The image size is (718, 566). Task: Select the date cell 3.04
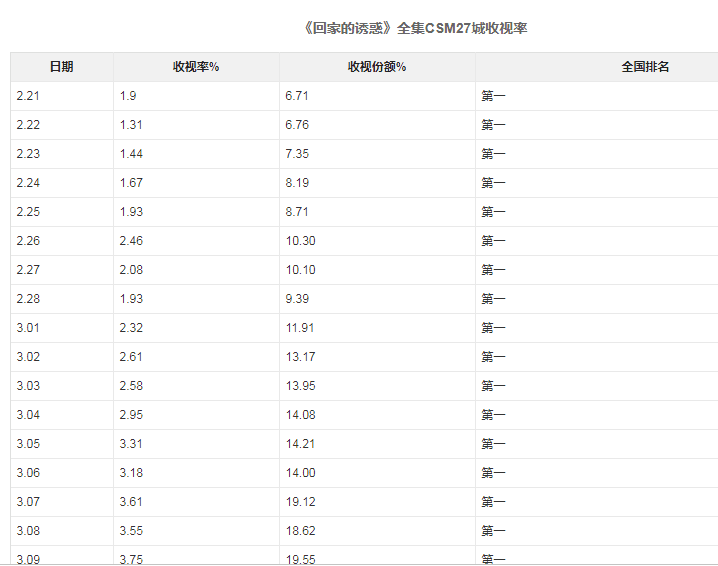coord(62,415)
